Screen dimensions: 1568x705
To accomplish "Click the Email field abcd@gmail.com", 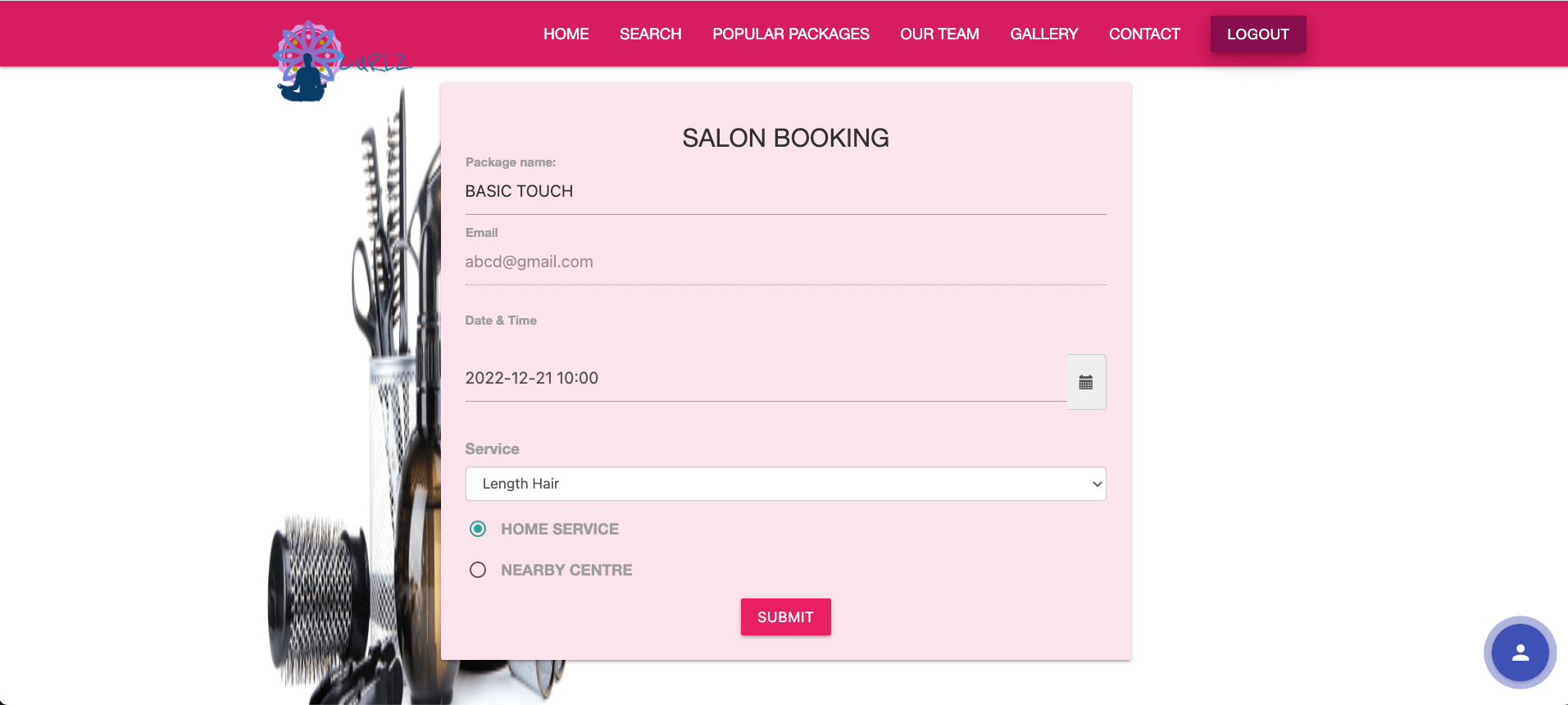I will tap(785, 262).
